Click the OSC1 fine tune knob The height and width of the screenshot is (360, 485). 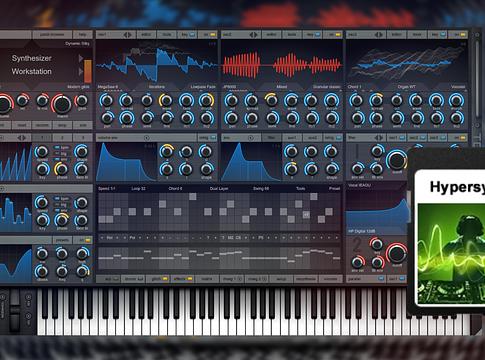pos(166,118)
